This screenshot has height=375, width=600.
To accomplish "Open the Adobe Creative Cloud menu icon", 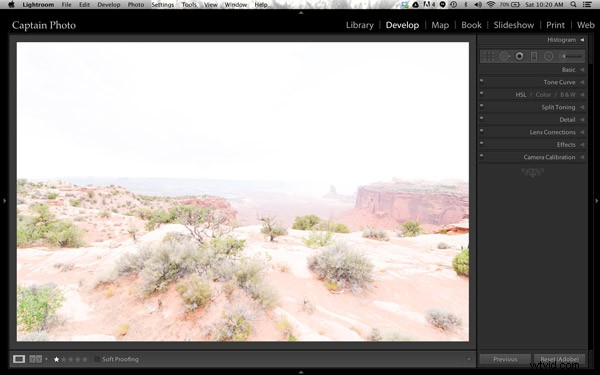I will (429, 5).
